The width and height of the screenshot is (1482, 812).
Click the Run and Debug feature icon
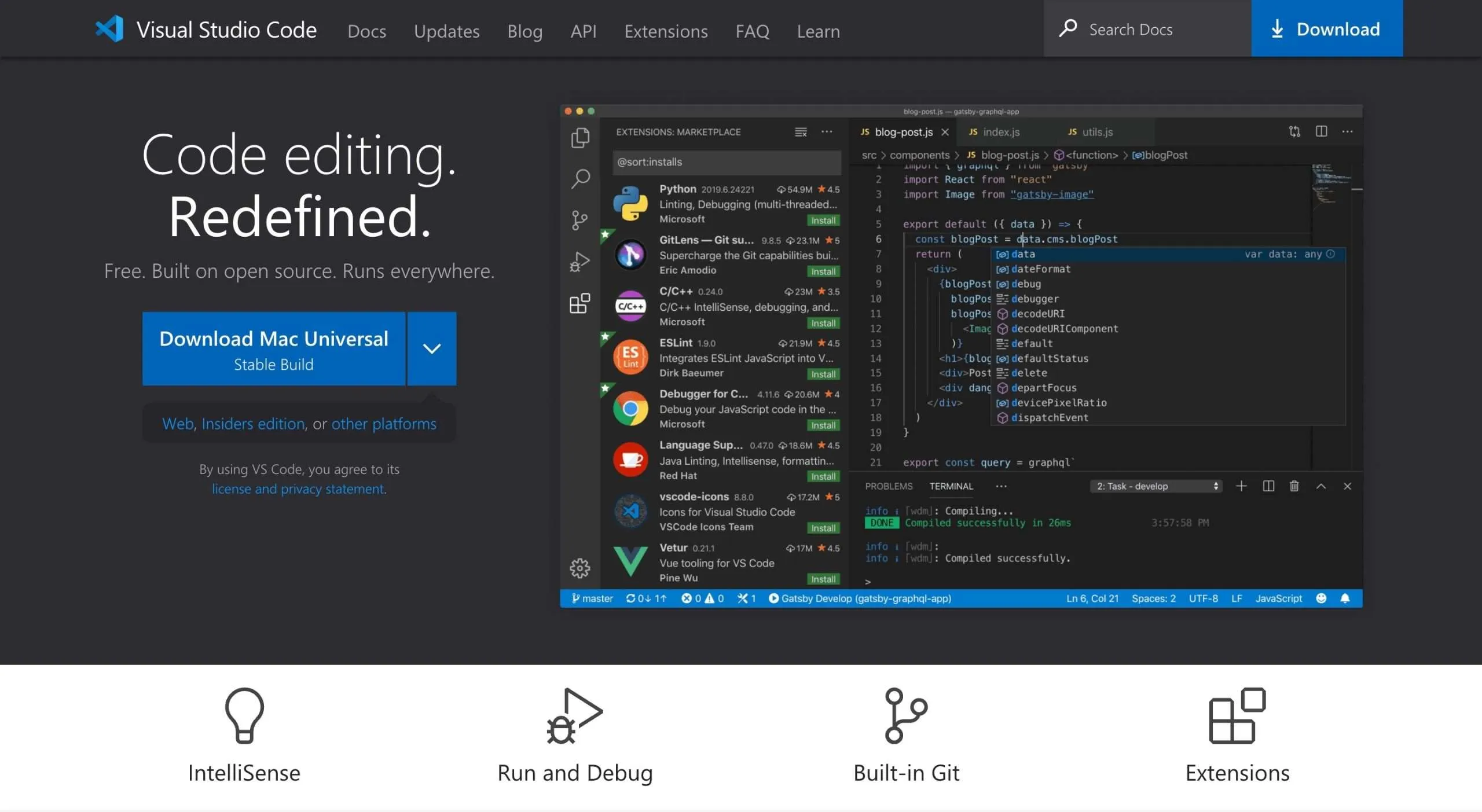click(x=575, y=715)
